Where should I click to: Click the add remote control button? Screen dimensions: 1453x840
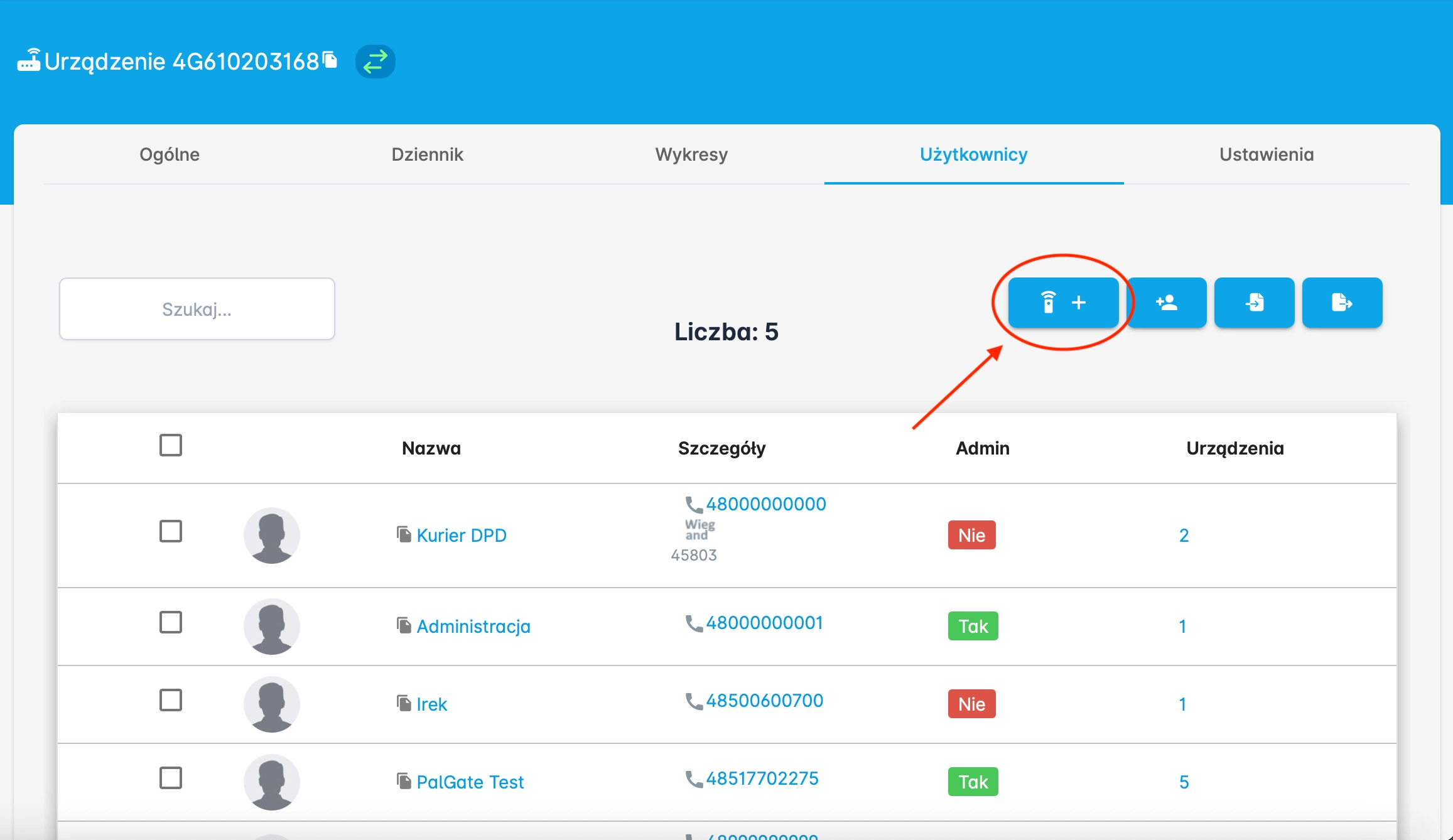click(x=1063, y=303)
